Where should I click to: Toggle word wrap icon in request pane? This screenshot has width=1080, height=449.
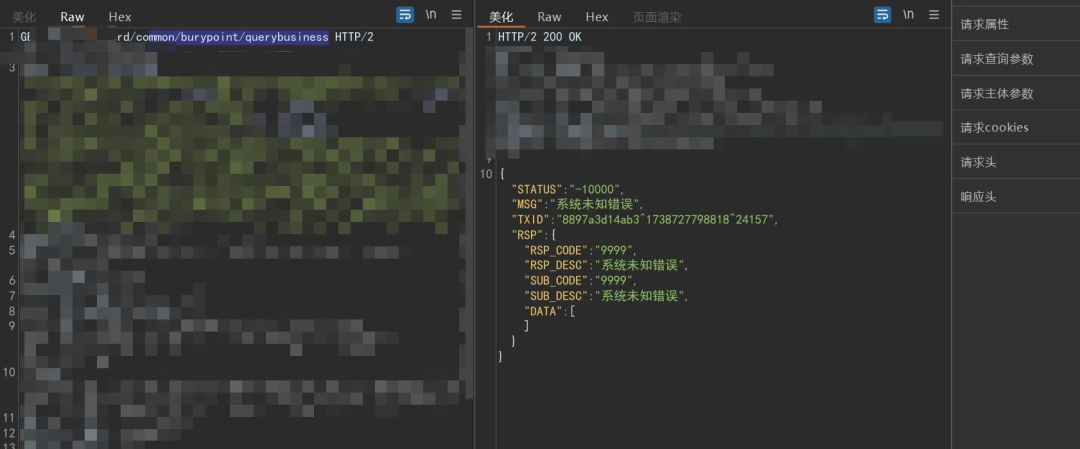pyautogui.click(x=405, y=14)
